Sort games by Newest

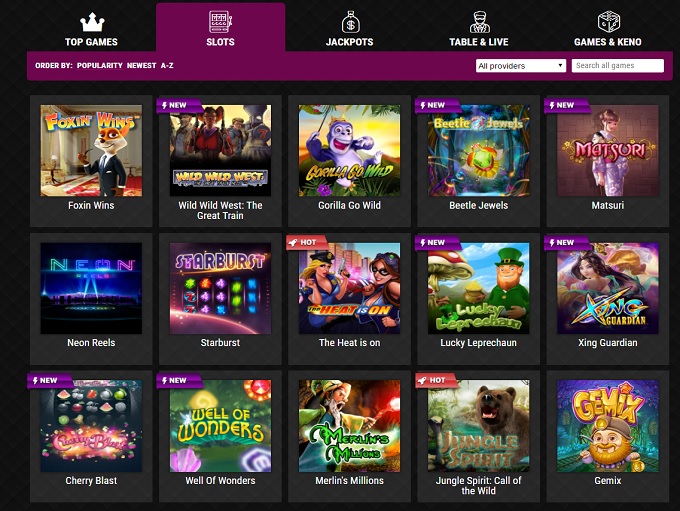click(141, 66)
